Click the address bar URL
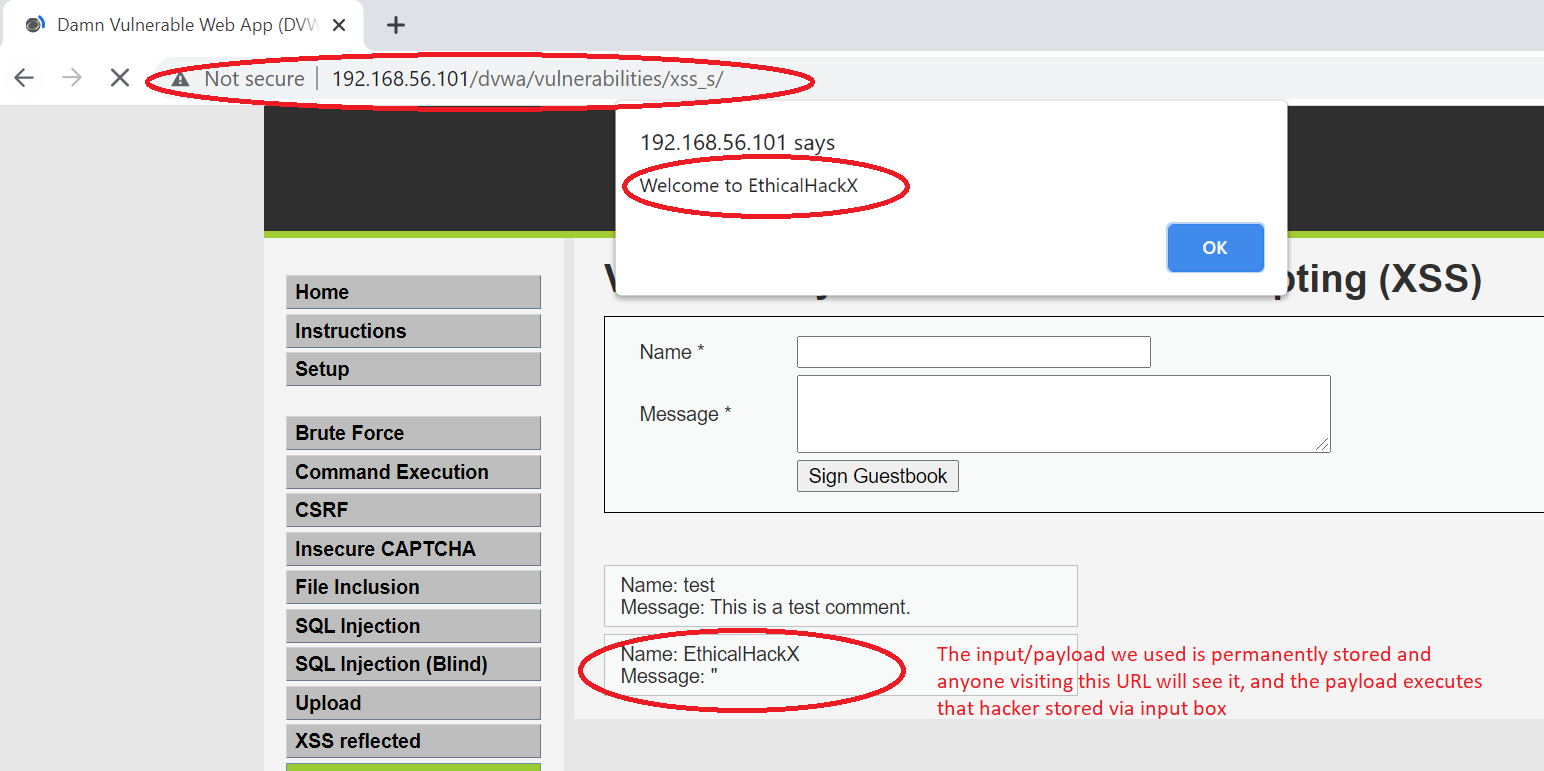1544x771 pixels. (x=527, y=79)
